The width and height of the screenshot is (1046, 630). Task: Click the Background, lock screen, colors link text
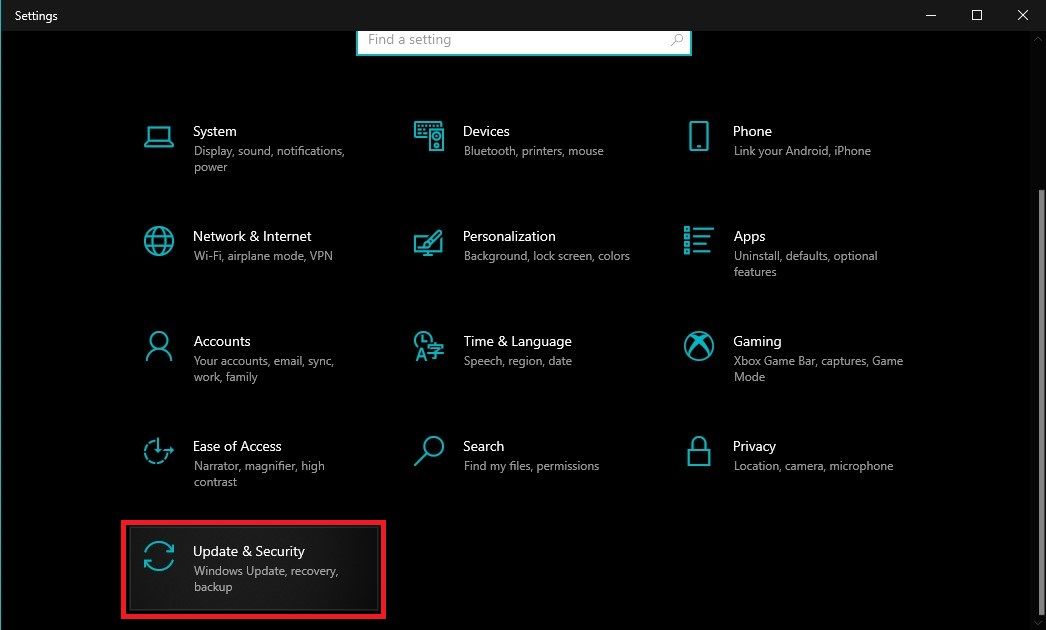click(546, 256)
